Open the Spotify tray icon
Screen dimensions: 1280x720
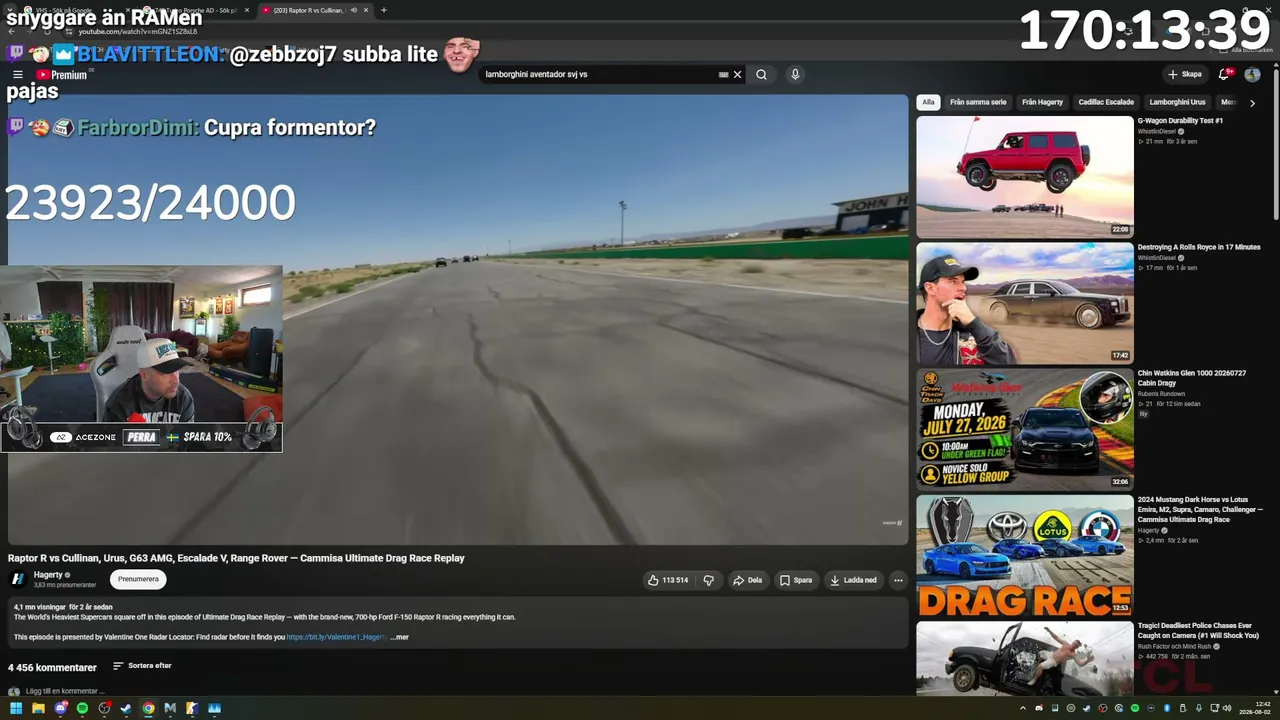(1135, 708)
